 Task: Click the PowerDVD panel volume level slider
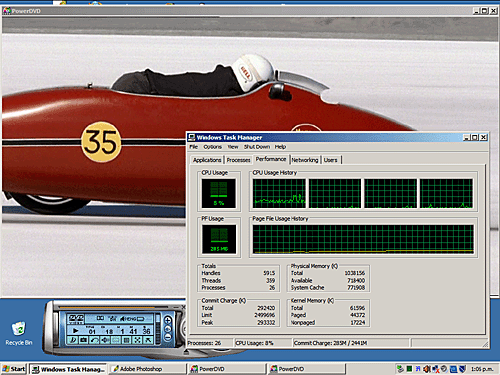pyautogui.click(x=158, y=329)
